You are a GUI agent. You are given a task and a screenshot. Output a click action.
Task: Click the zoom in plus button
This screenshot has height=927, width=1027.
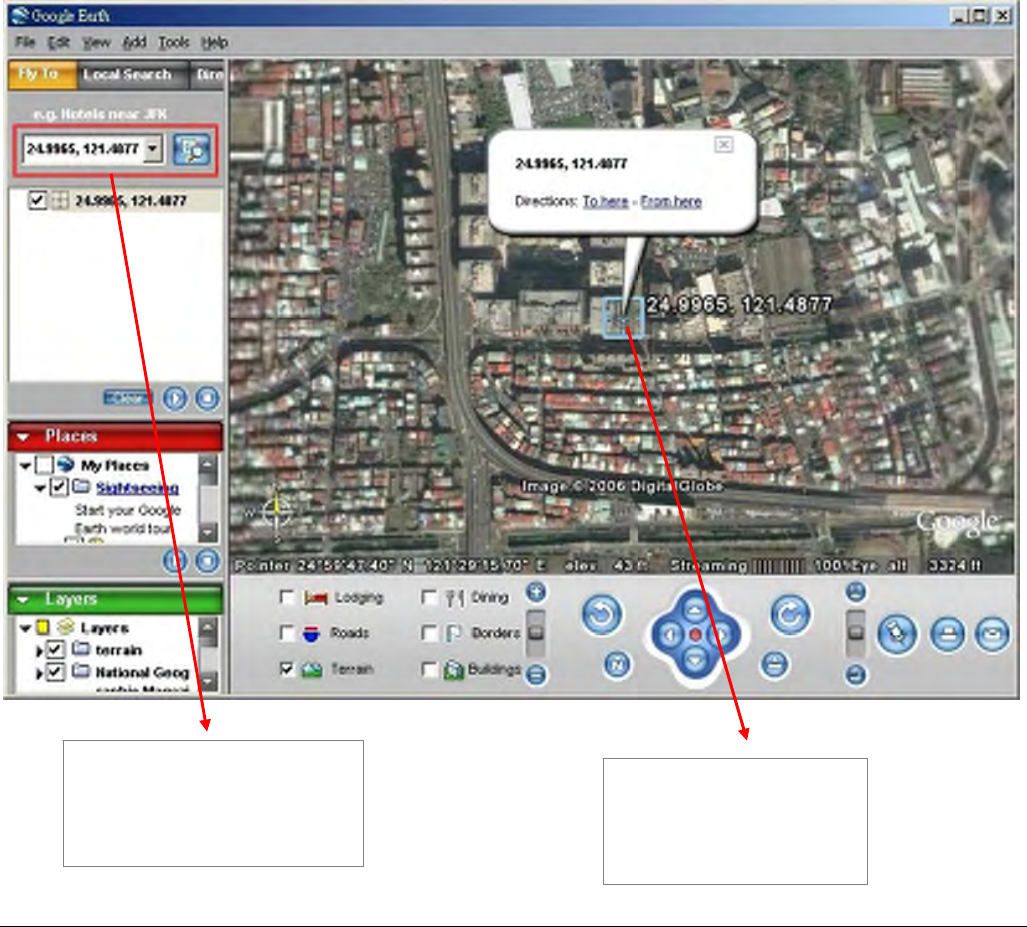pos(536,592)
